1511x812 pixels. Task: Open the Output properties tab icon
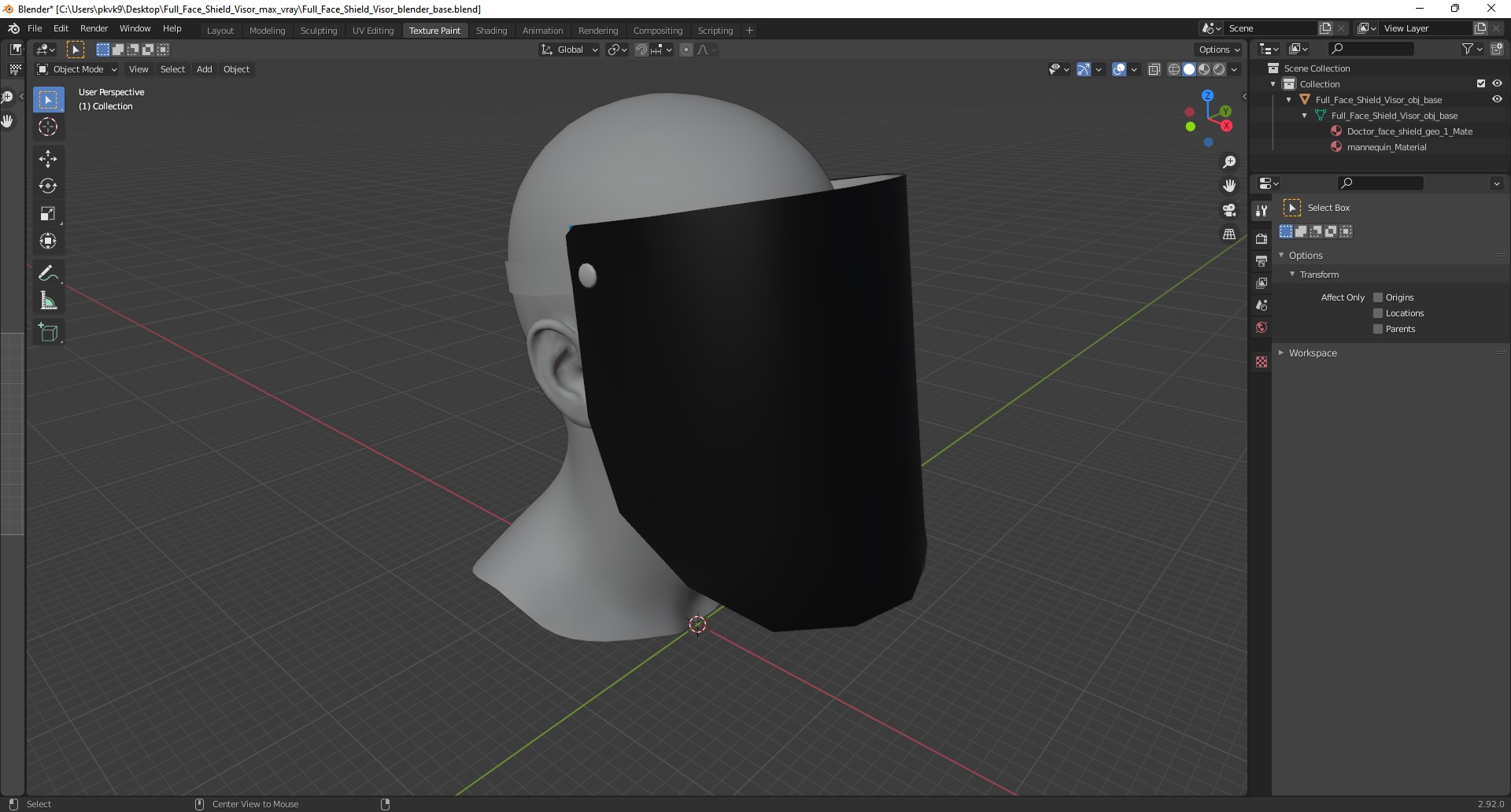coord(1262,260)
